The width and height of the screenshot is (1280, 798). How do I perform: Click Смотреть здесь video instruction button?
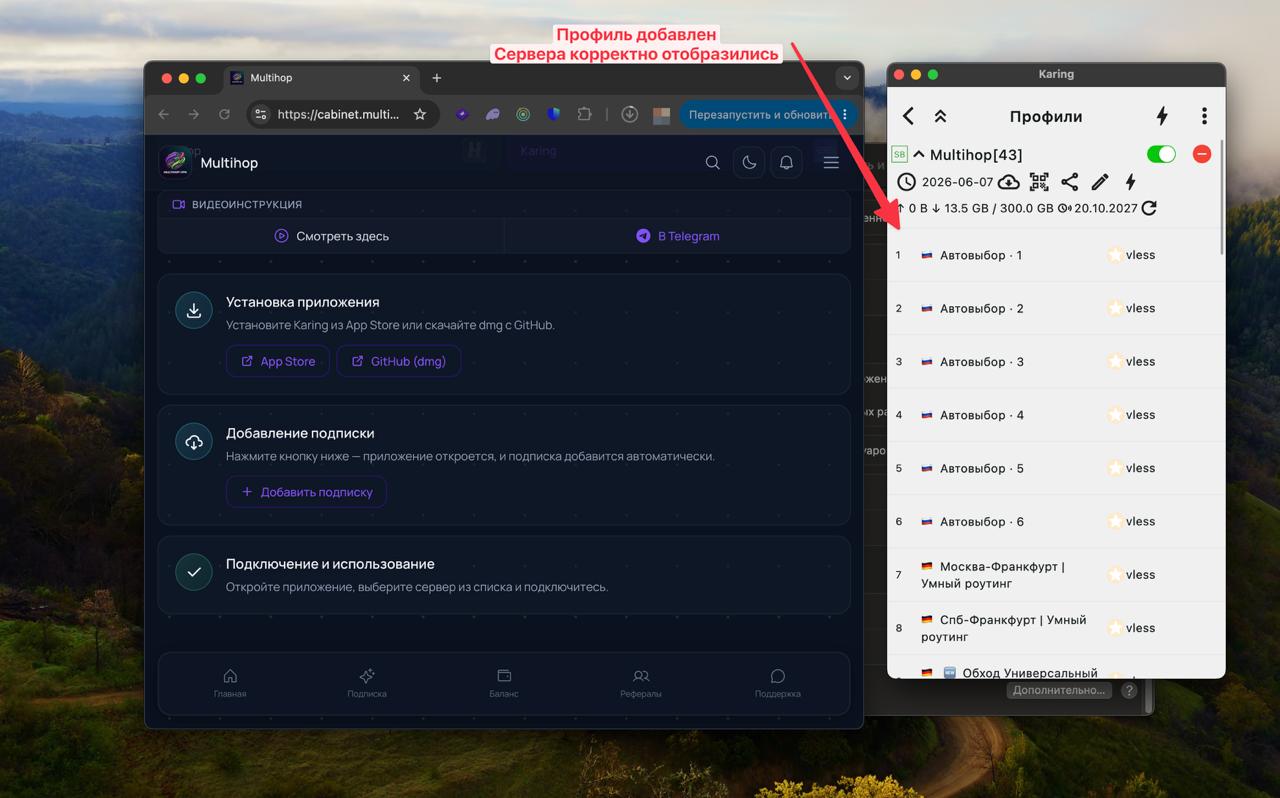[x=331, y=236]
